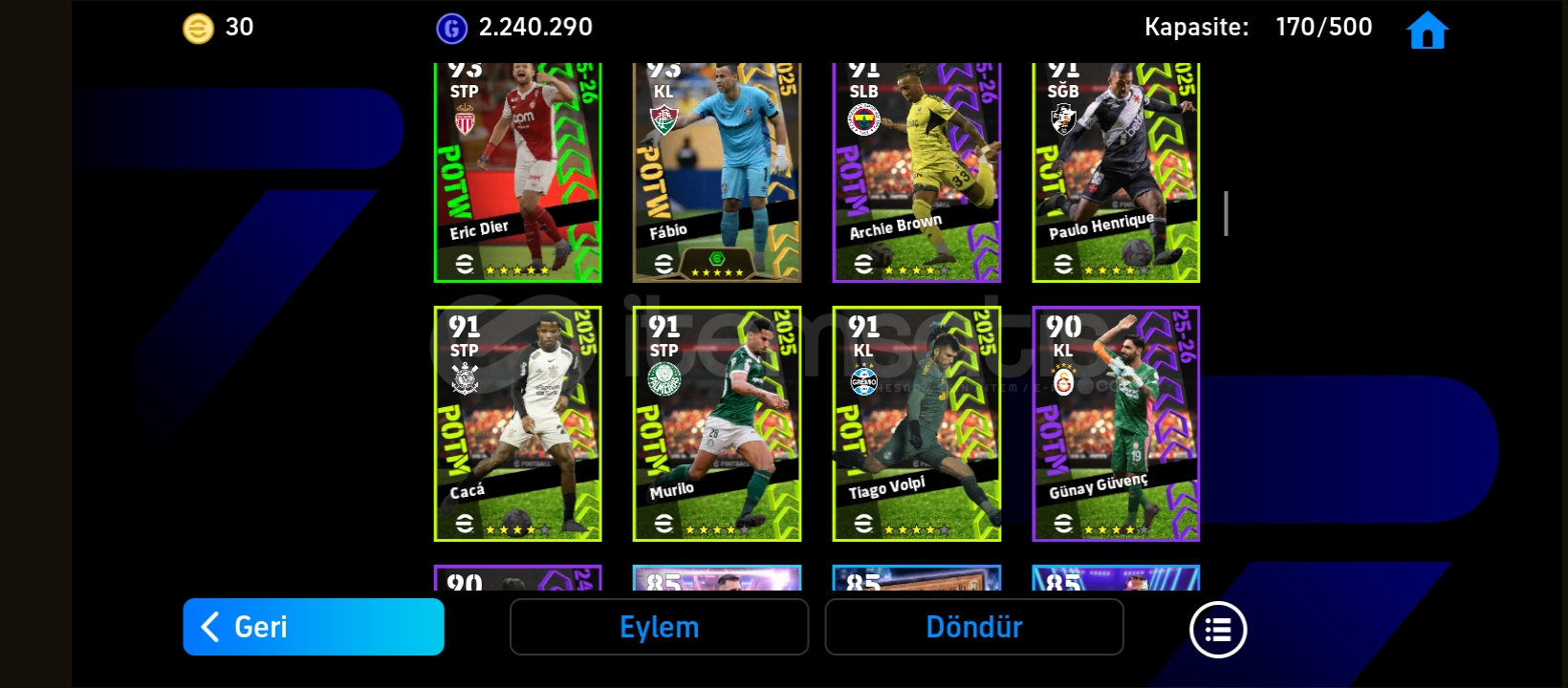The width and height of the screenshot is (1568, 688).
Task: Click the Corinthians crest on Cacá card
Action: [x=465, y=379]
